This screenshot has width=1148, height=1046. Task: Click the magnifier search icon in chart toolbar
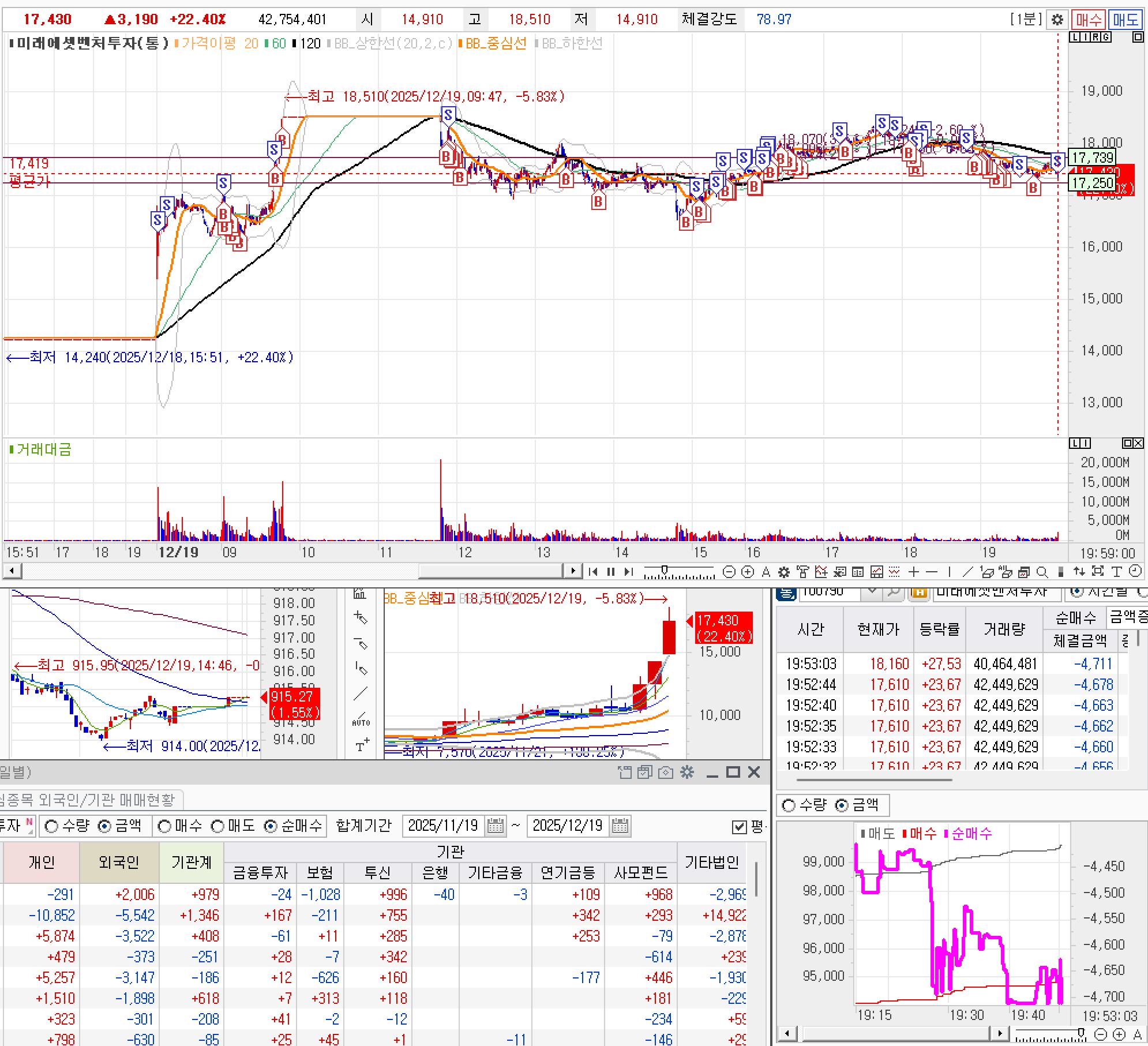point(1042,572)
